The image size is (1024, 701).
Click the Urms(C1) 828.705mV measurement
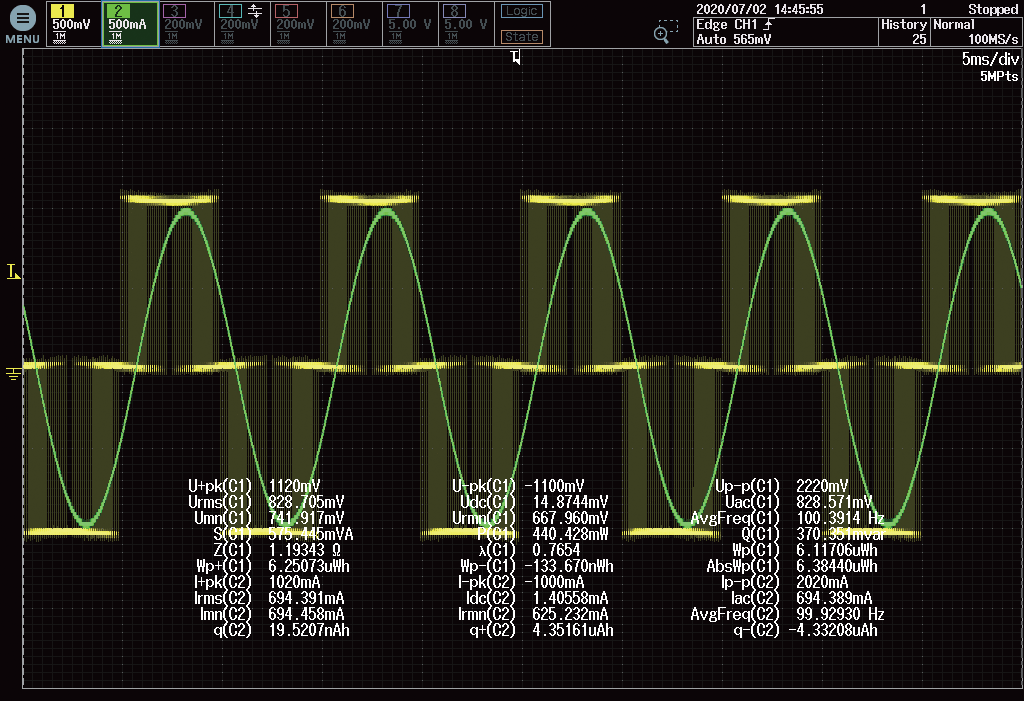[266, 502]
